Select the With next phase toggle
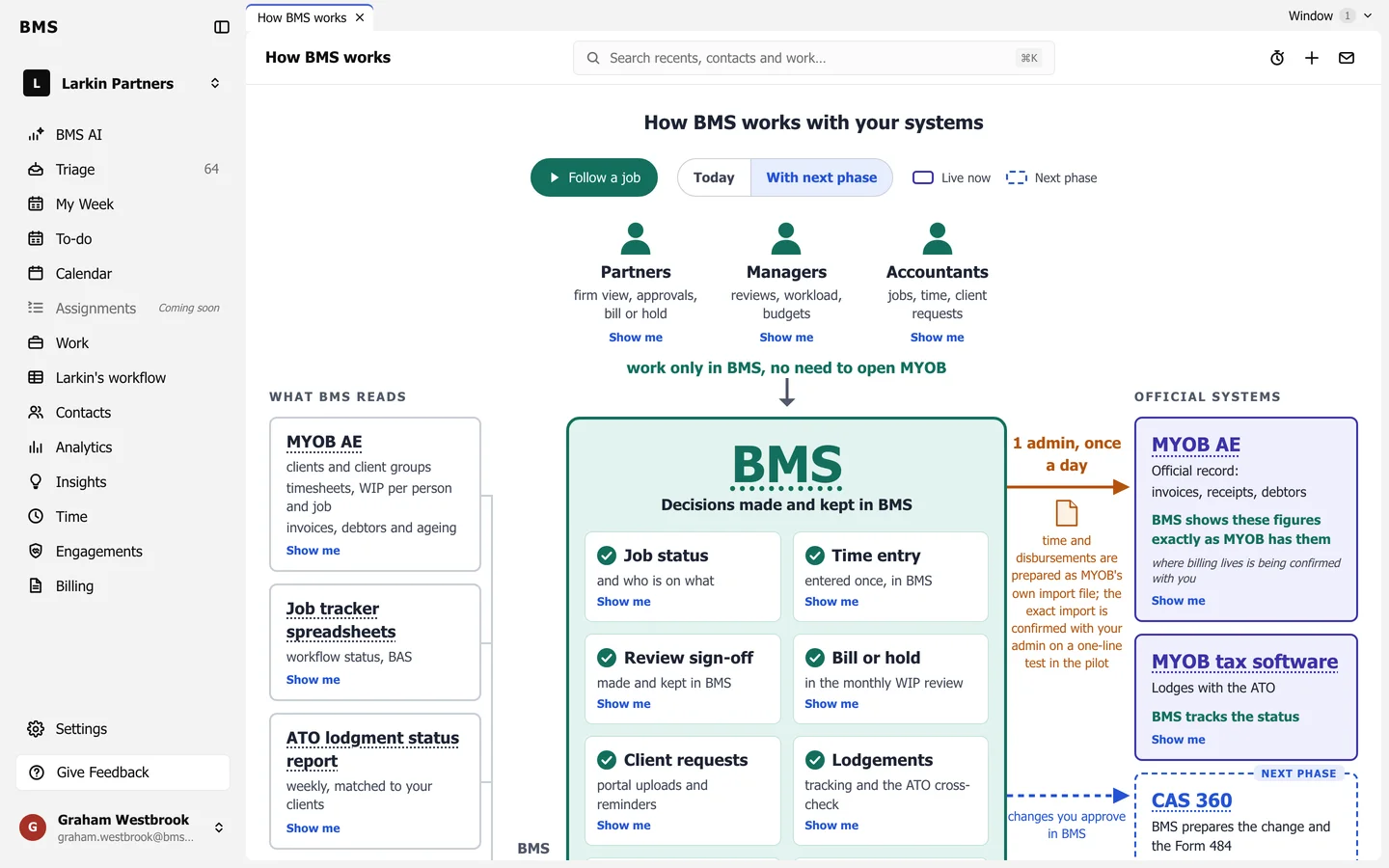1389x868 pixels. (822, 177)
